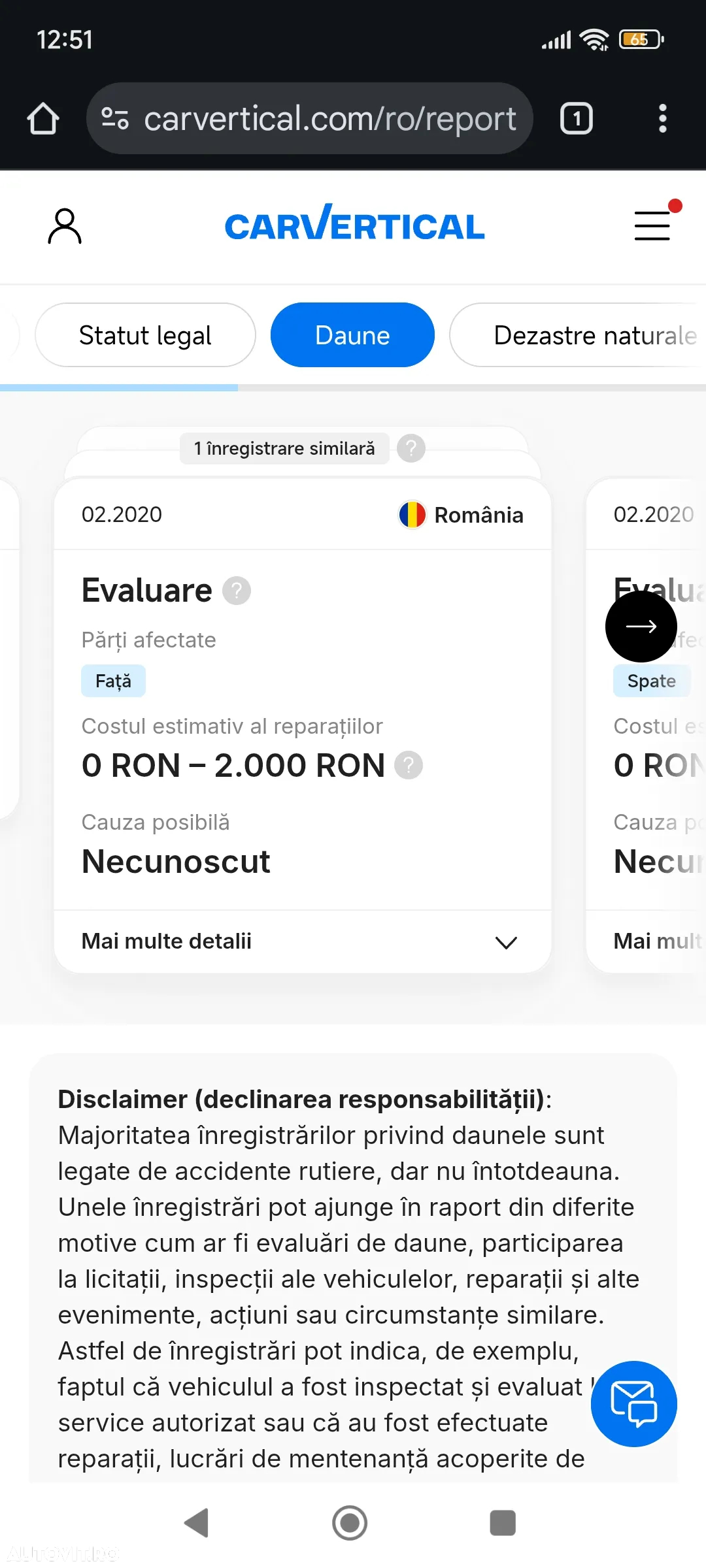Click help icon beside repair cost estimate
The image size is (706, 1568).
tap(409, 765)
